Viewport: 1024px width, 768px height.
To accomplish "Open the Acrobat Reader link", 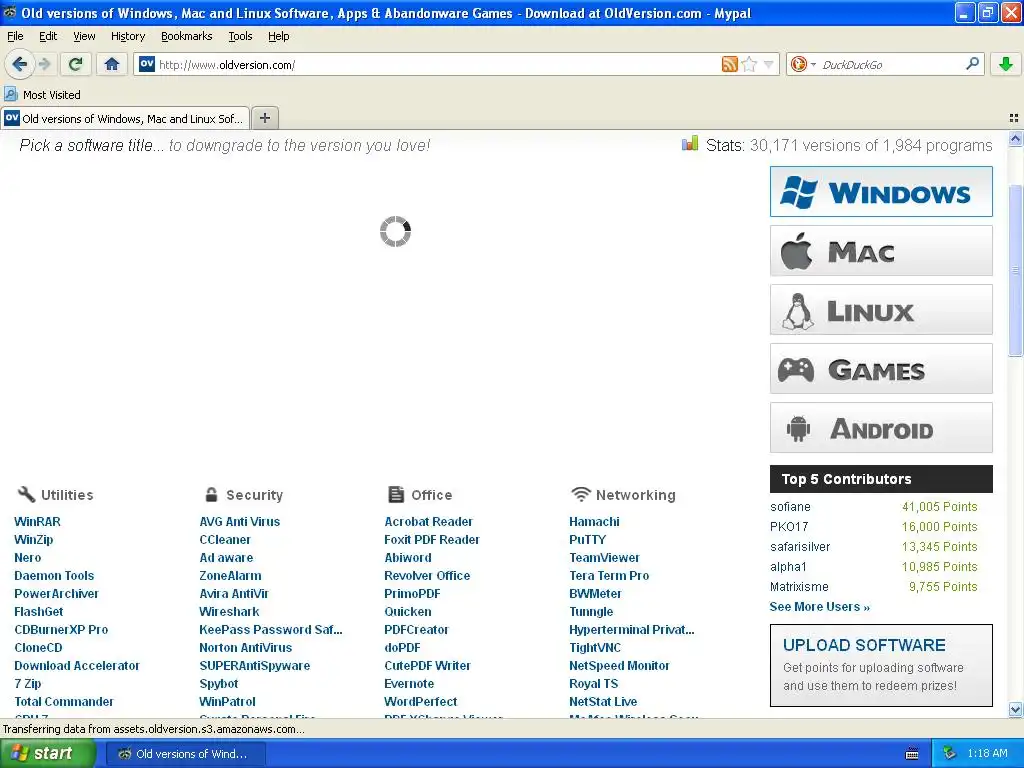I will coord(428,522).
